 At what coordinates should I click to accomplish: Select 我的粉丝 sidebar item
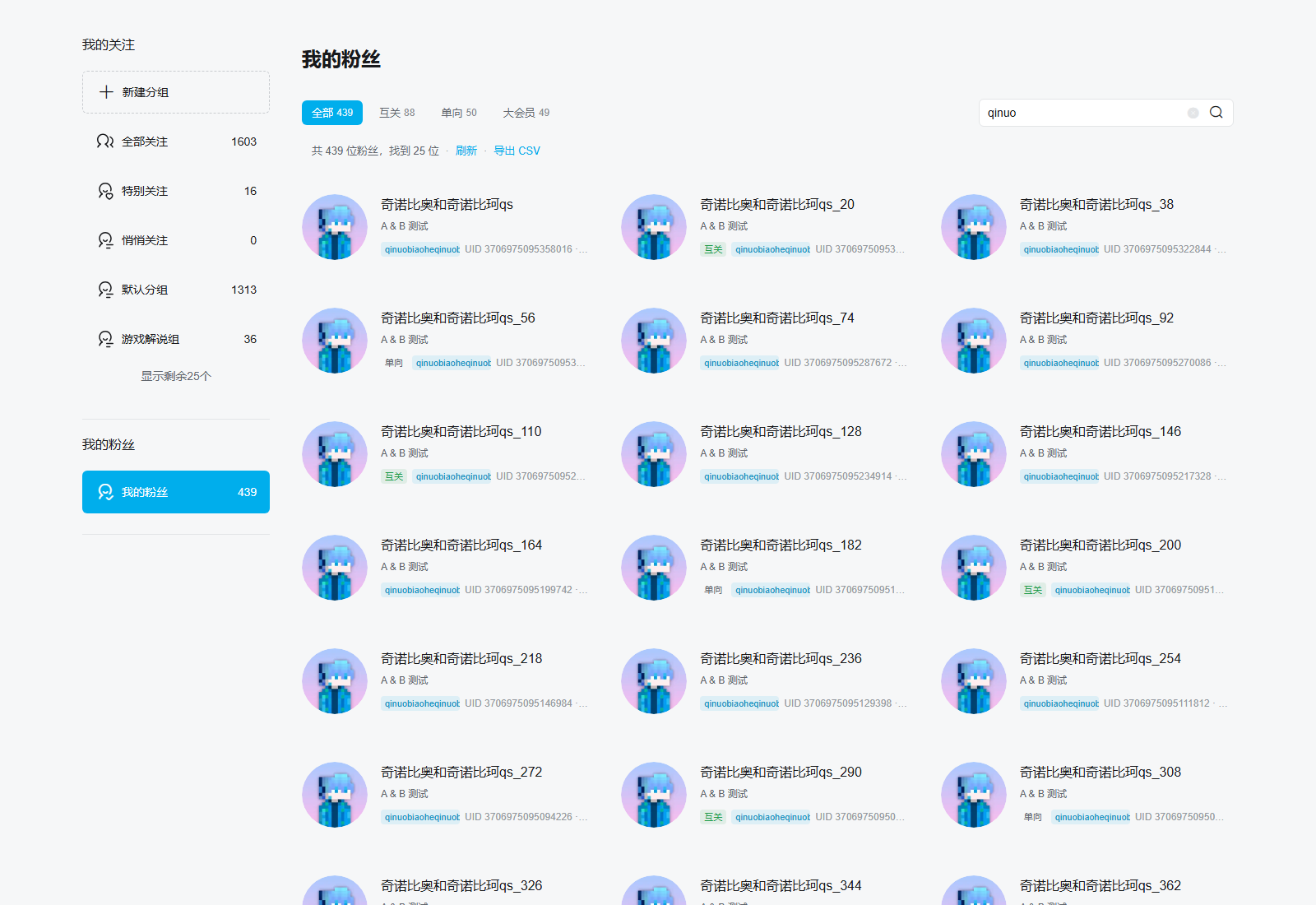tap(176, 492)
